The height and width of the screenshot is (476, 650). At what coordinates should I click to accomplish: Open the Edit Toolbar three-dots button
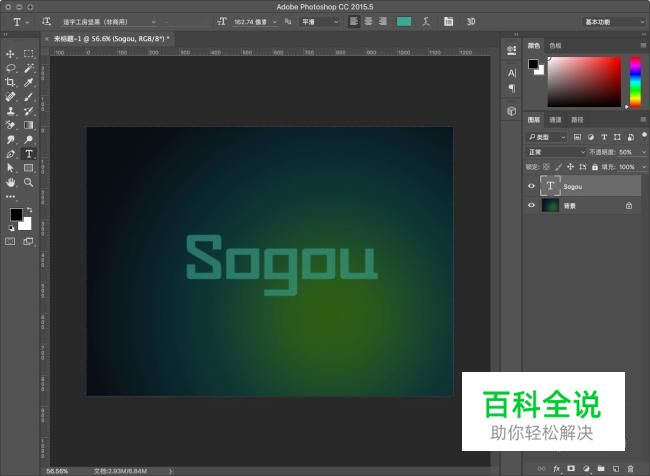click(x=10, y=197)
